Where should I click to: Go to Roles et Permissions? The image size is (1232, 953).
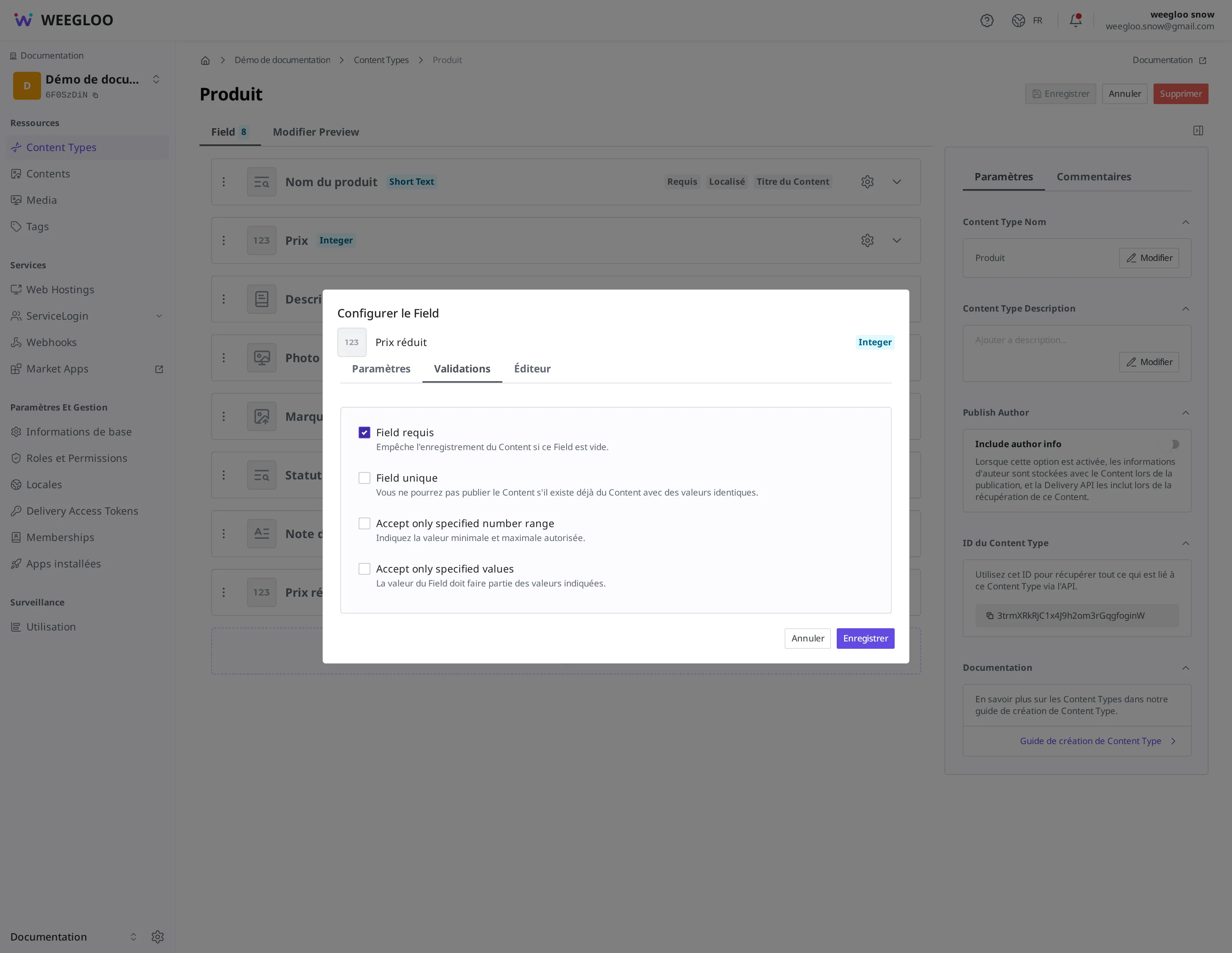pyautogui.click(x=77, y=459)
